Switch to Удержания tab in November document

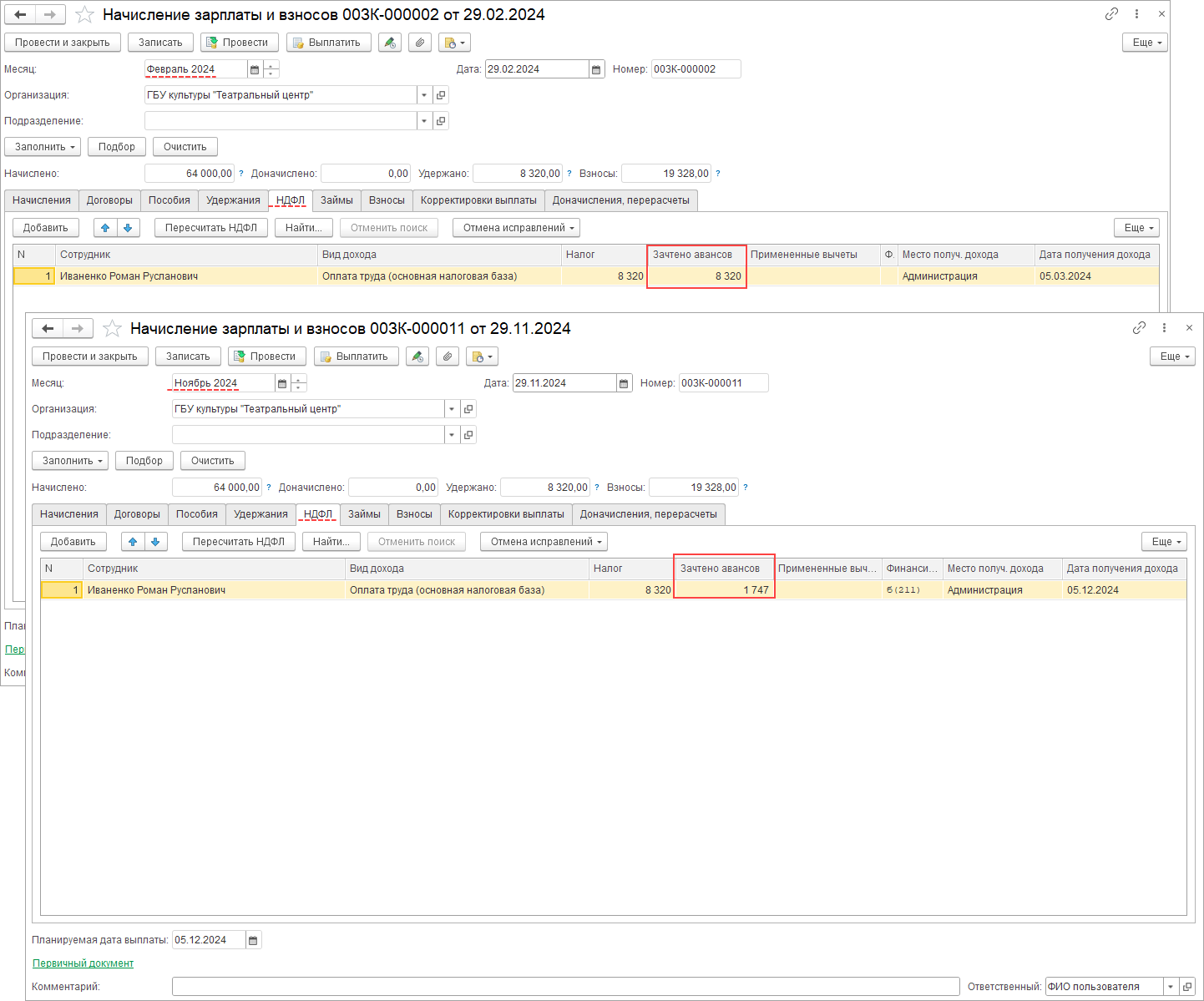tap(261, 514)
